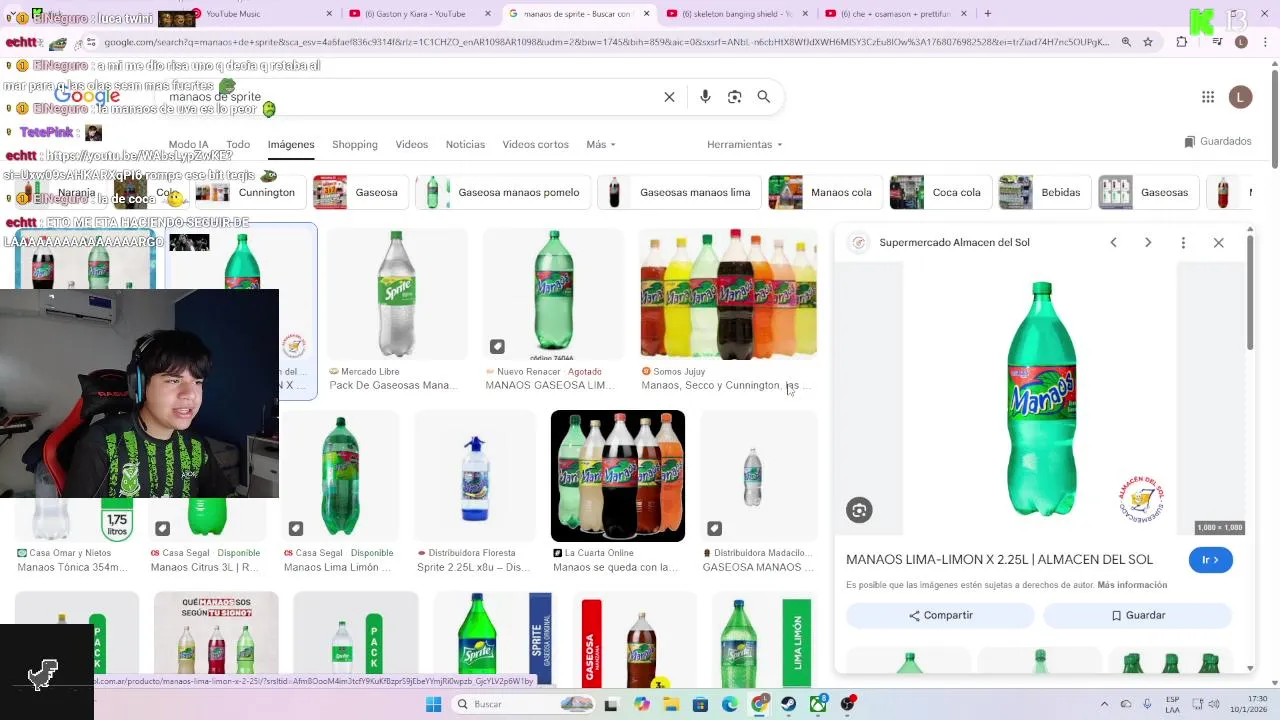Open the Windows Start menu
The image size is (1280, 720).
coord(433,704)
